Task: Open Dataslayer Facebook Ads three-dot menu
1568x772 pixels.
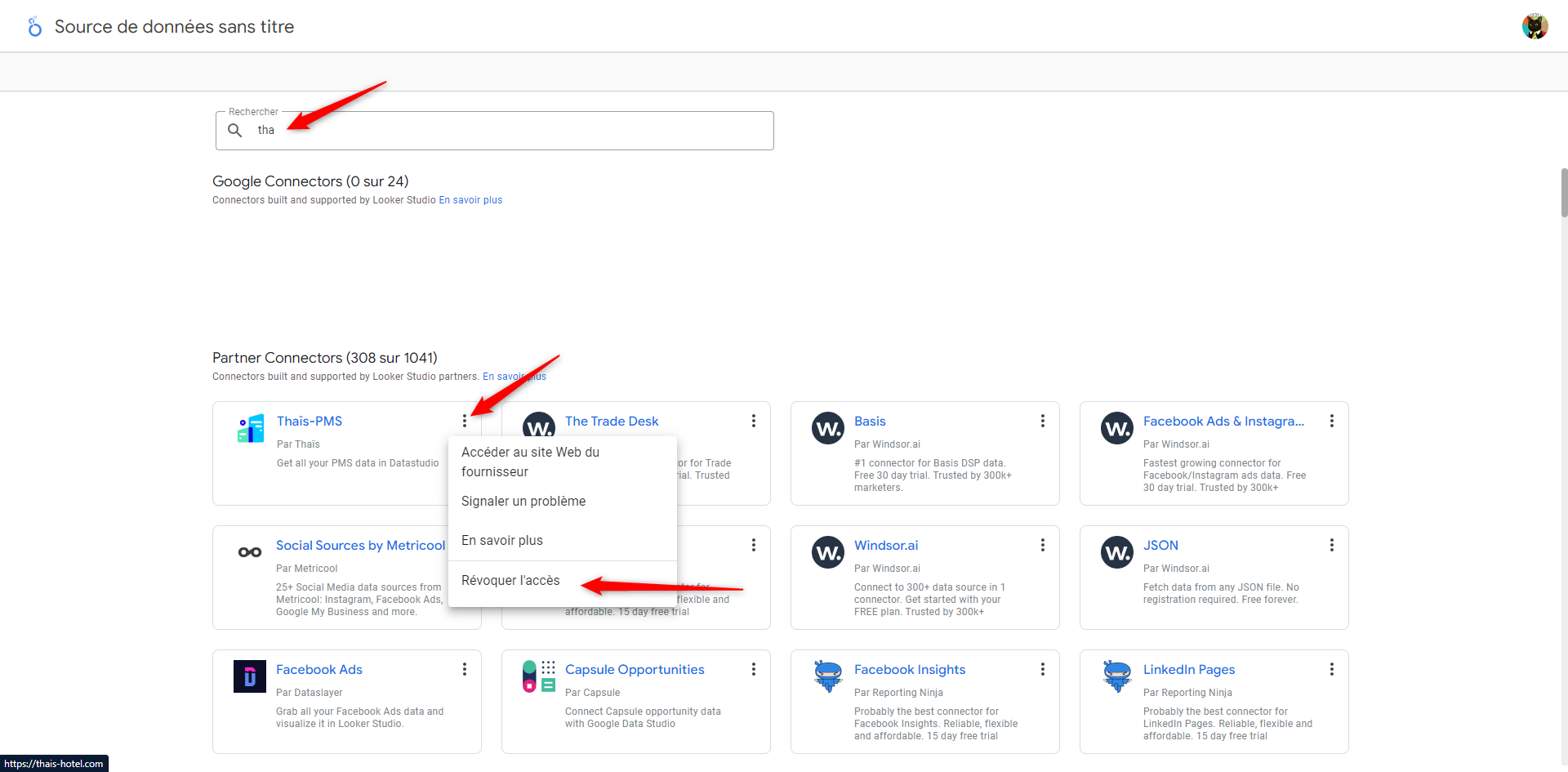Action: [x=465, y=669]
